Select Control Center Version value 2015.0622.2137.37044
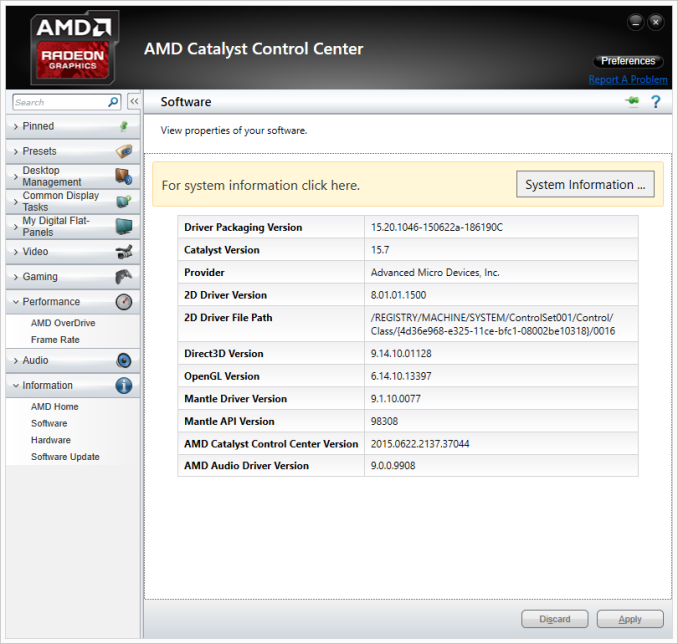The image size is (678, 644). pos(420,444)
